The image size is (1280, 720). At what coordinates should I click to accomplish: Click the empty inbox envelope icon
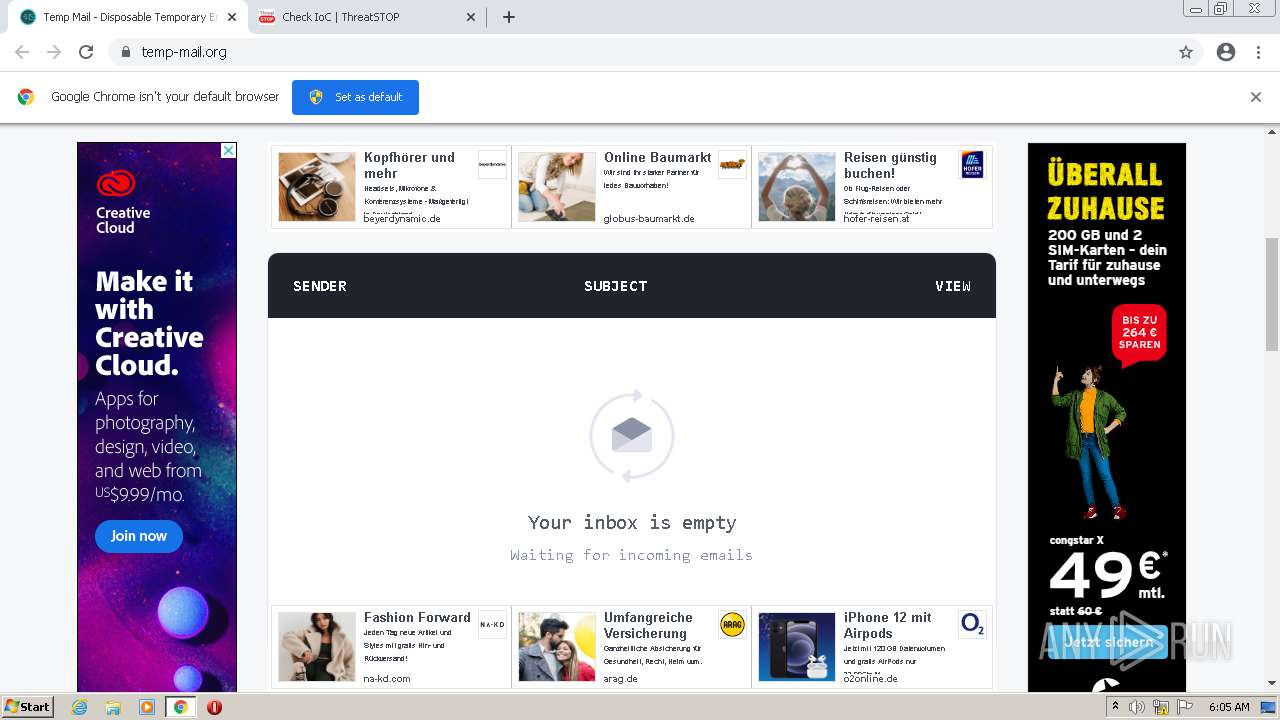(632, 436)
